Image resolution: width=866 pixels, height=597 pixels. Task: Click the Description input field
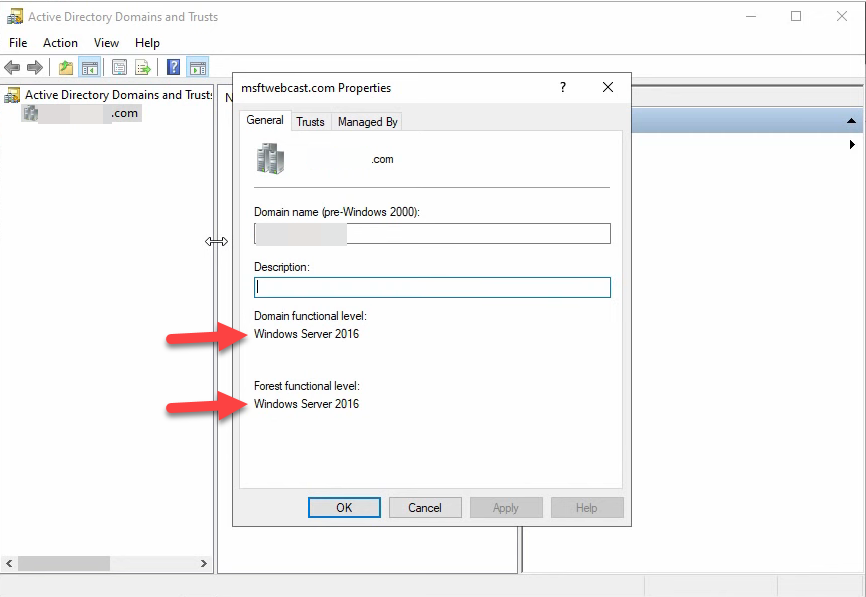(432, 287)
